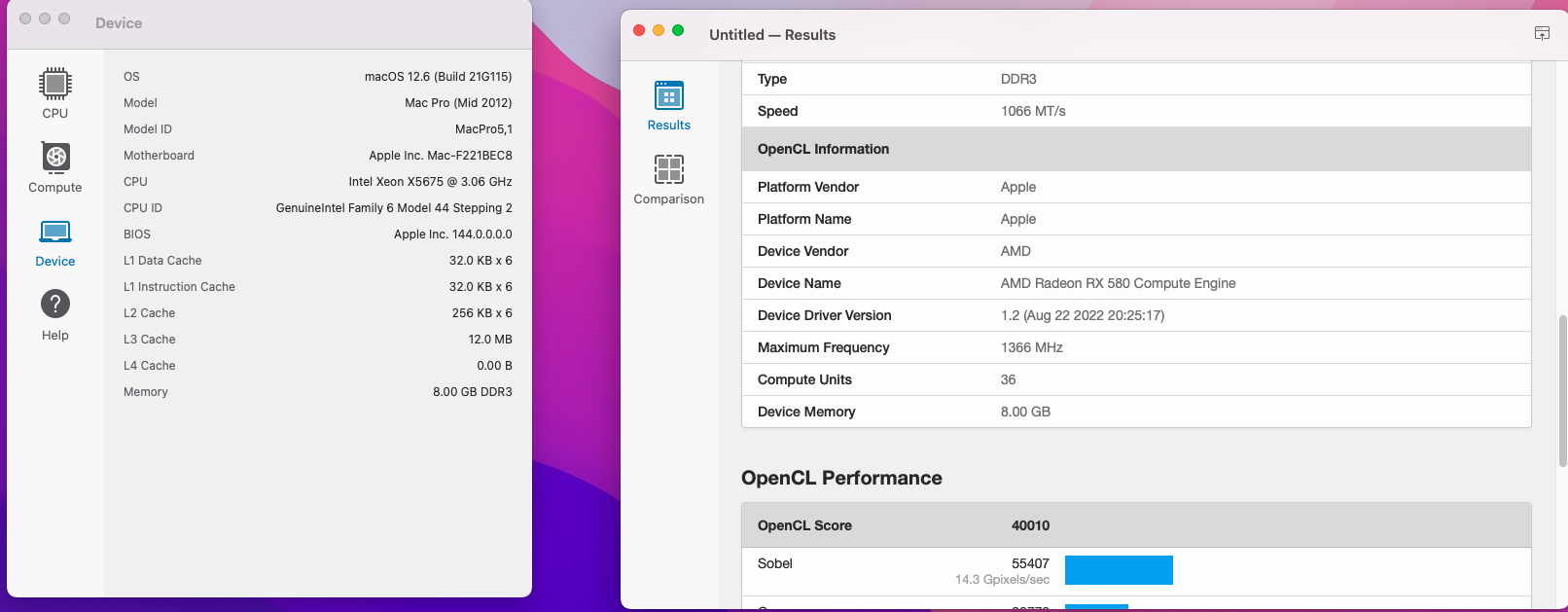The height and width of the screenshot is (612, 1568).
Task: Switch to the Results view
Action: 669,106
